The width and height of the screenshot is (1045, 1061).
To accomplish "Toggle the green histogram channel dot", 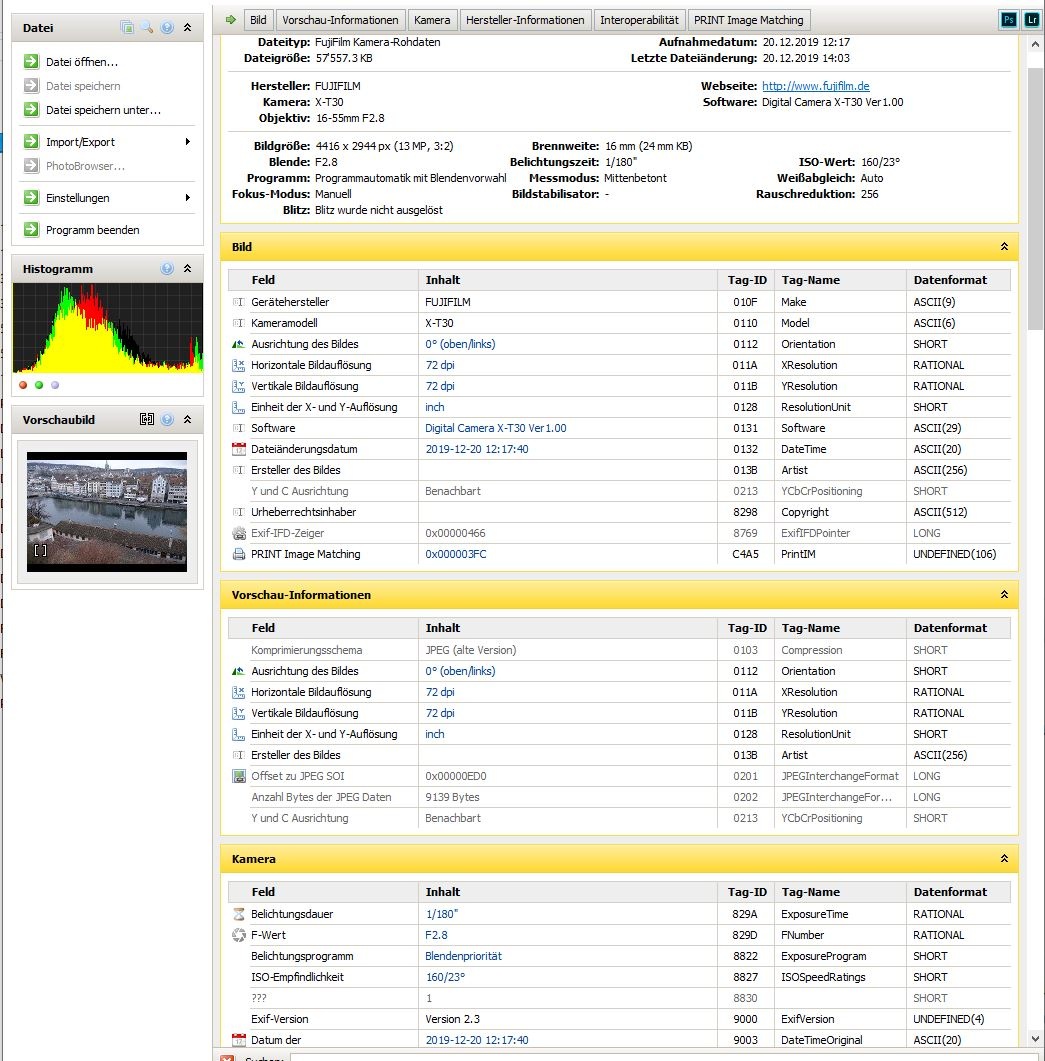I will point(39,385).
